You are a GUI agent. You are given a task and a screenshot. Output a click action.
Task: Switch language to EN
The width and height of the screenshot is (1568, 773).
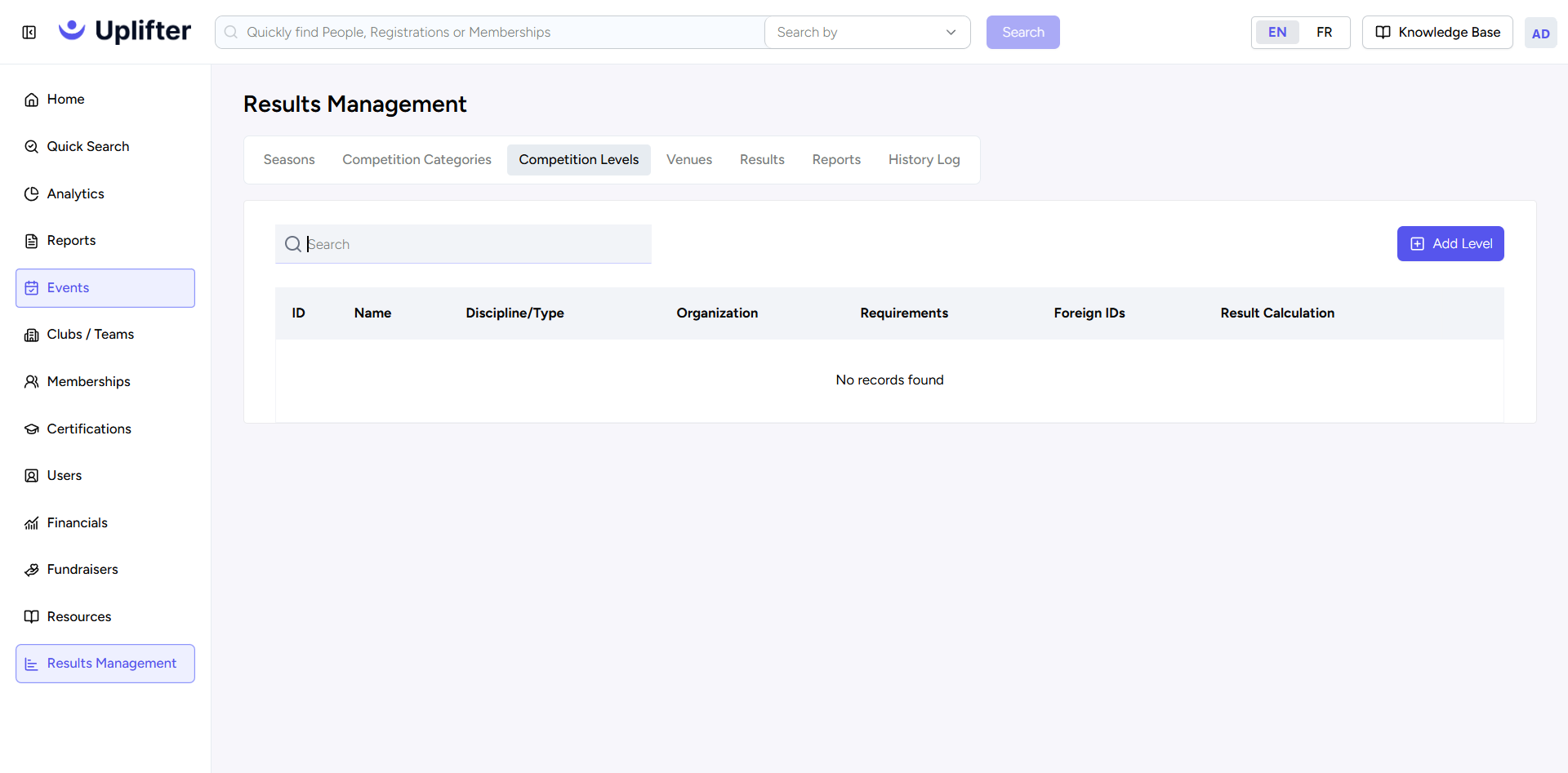pos(1277,33)
